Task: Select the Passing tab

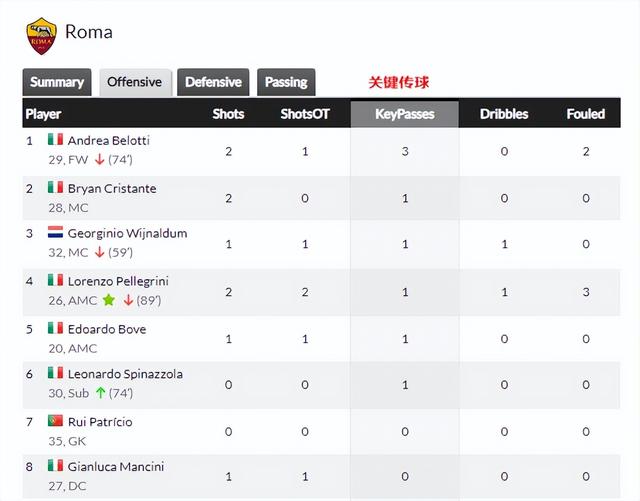Action: pyautogui.click(x=286, y=82)
